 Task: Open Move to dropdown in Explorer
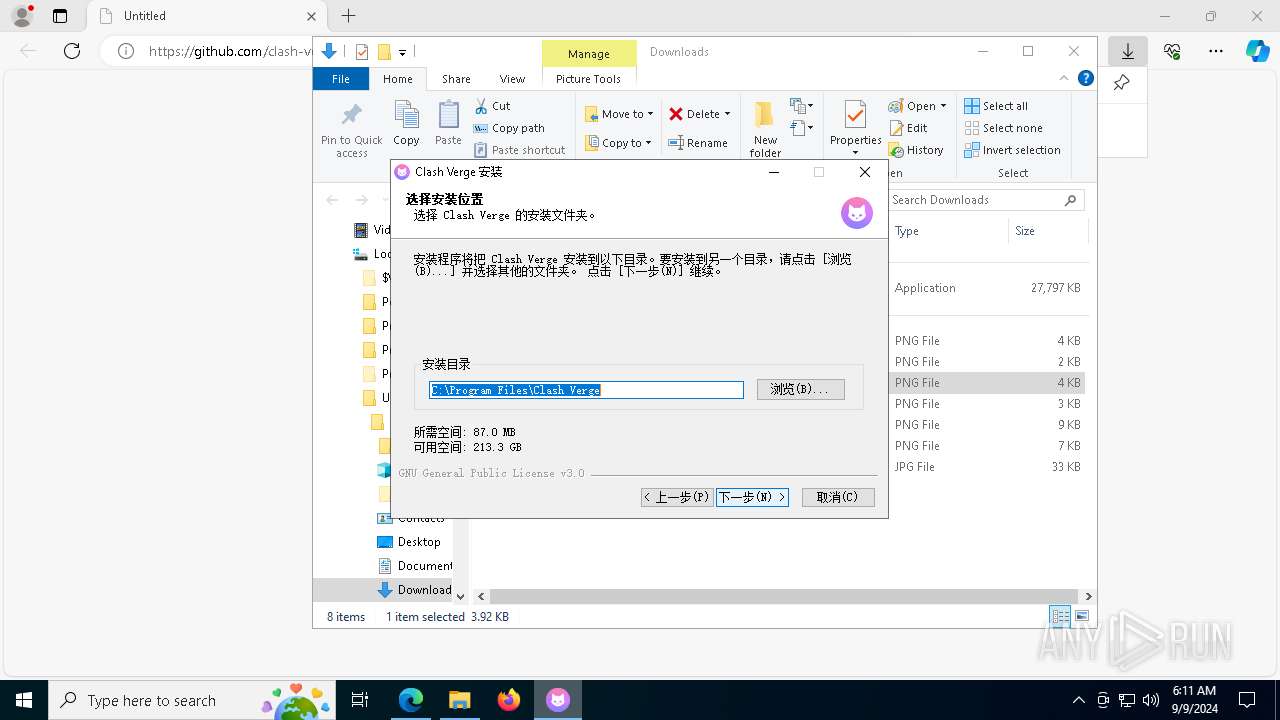click(x=619, y=114)
